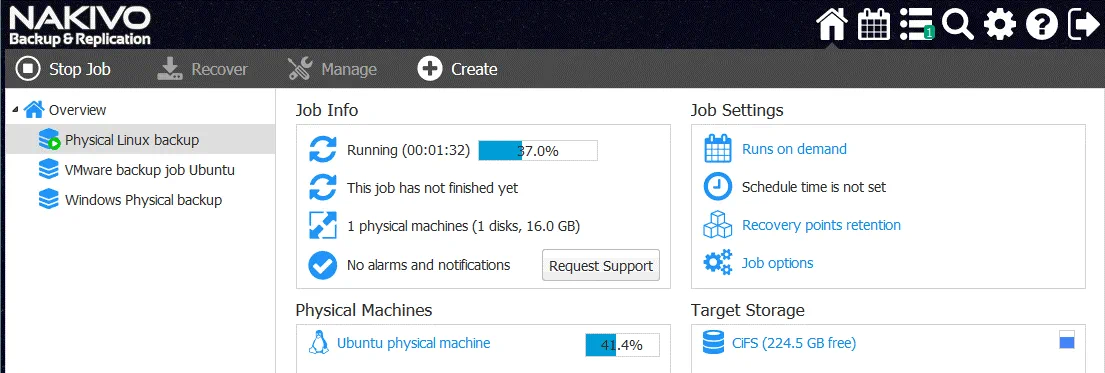Click the search magnifier icon
The height and width of the screenshot is (373, 1105).
(958, 25)
